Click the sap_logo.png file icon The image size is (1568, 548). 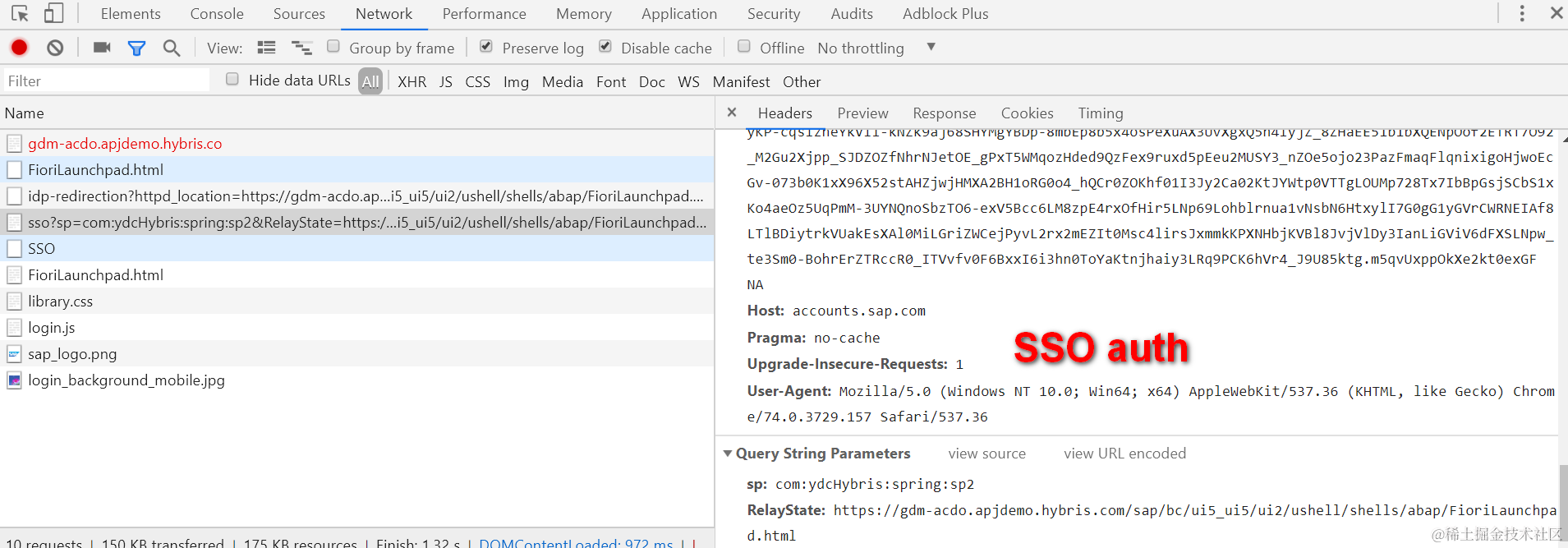coord(14,354)
